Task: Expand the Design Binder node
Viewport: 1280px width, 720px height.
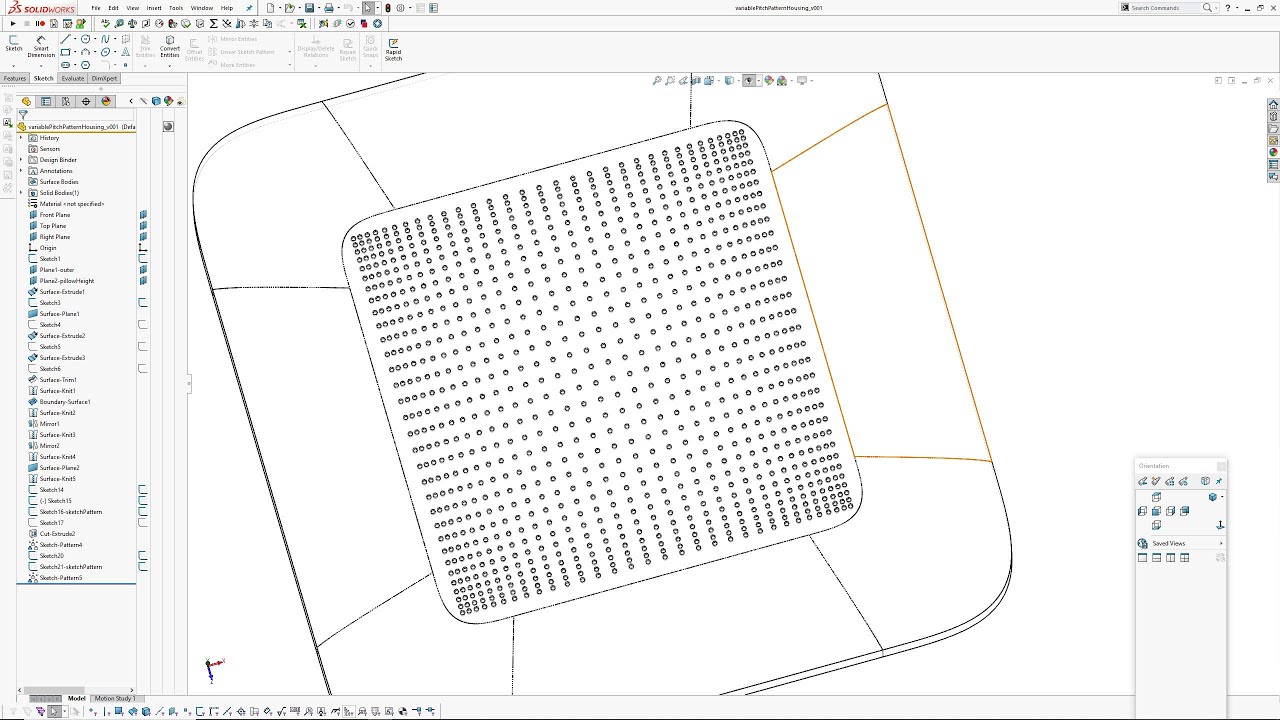Action: 21,160
